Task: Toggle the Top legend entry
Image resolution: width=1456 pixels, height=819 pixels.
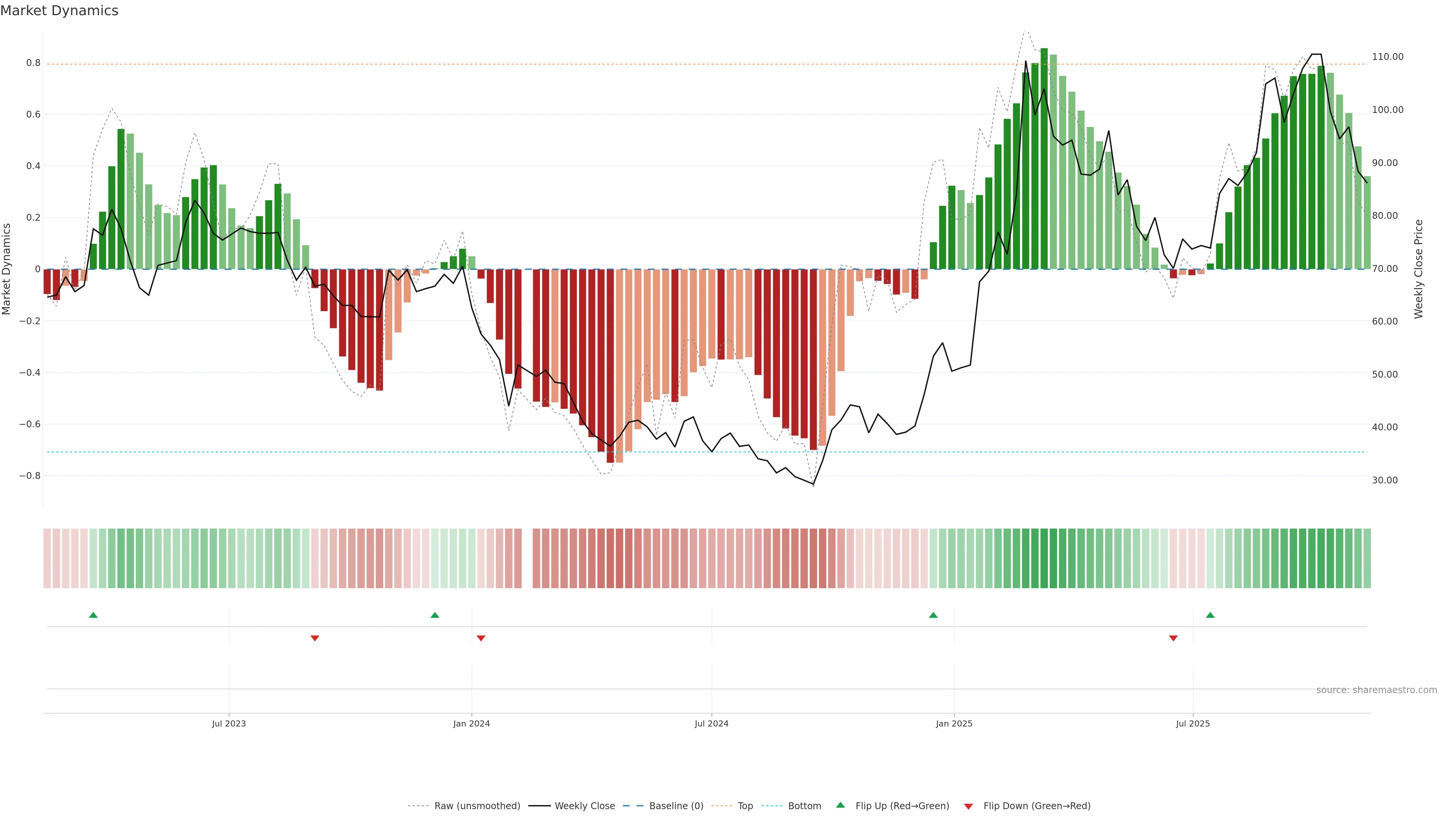Action: [x=745, y=806]
